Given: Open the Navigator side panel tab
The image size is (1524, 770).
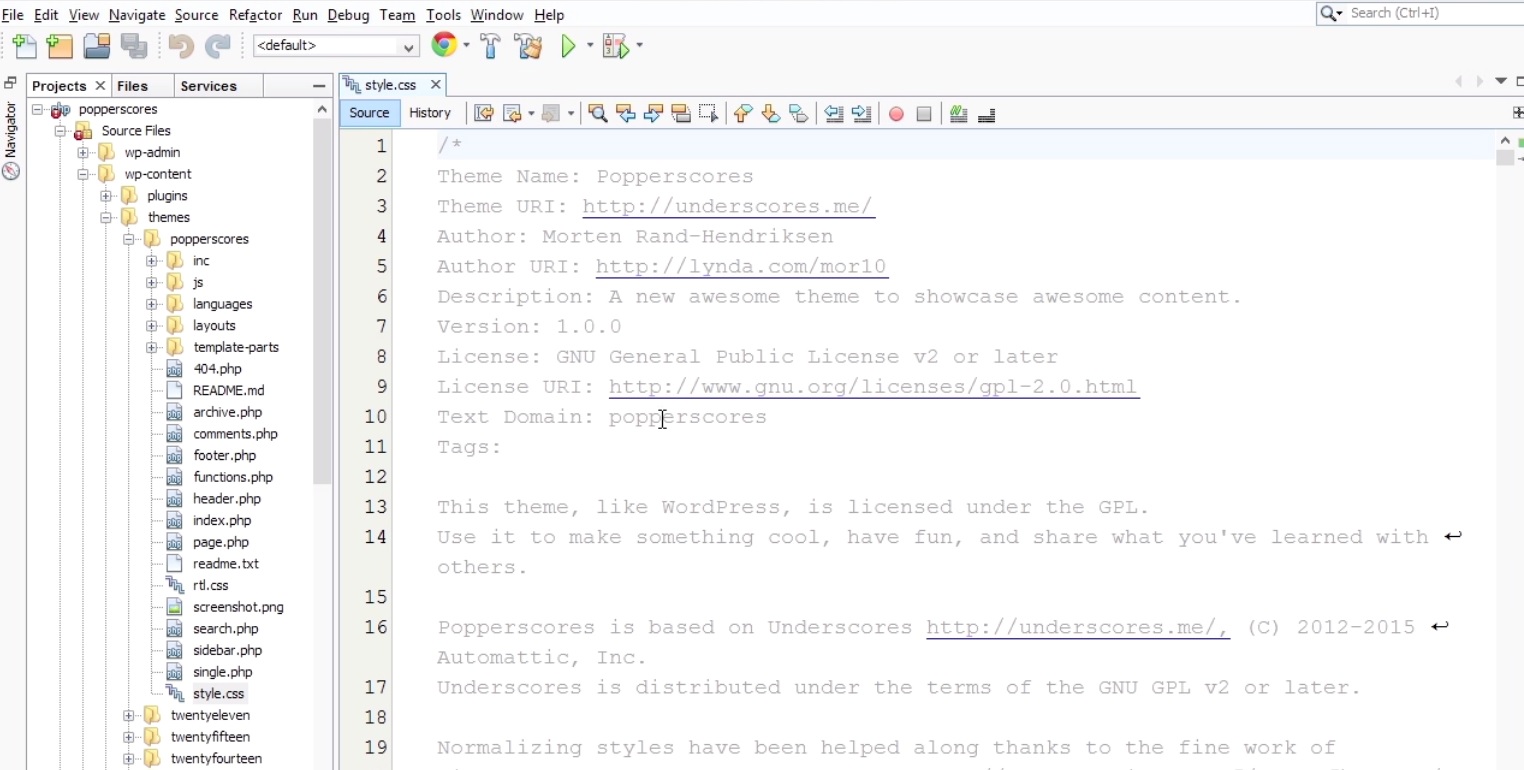Looking at the screenshot, I should (x=11, y=140).
